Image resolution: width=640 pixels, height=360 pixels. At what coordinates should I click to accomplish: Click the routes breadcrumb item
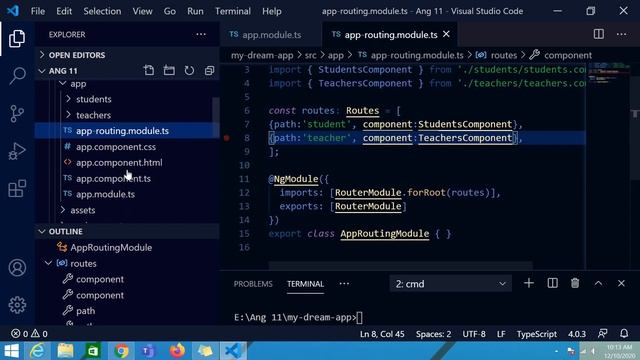click(x=504, y=55)
